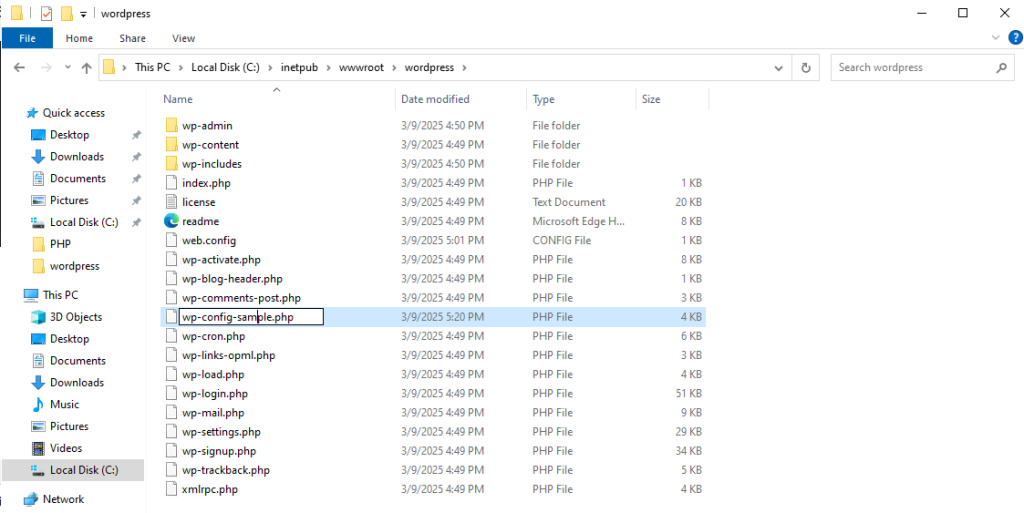Select the wp-blog-header.php file icon
The image size is (1024, 513).
coord(171,279)
